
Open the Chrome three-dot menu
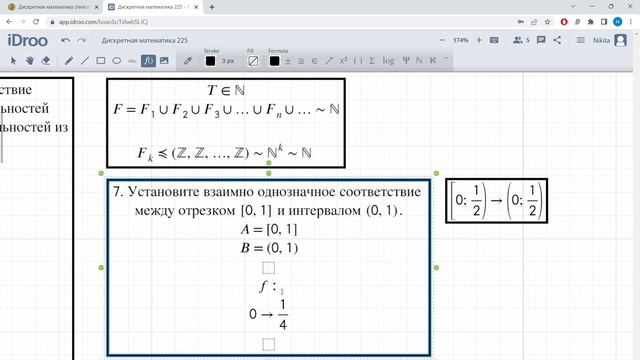click(x=631, y=22)
